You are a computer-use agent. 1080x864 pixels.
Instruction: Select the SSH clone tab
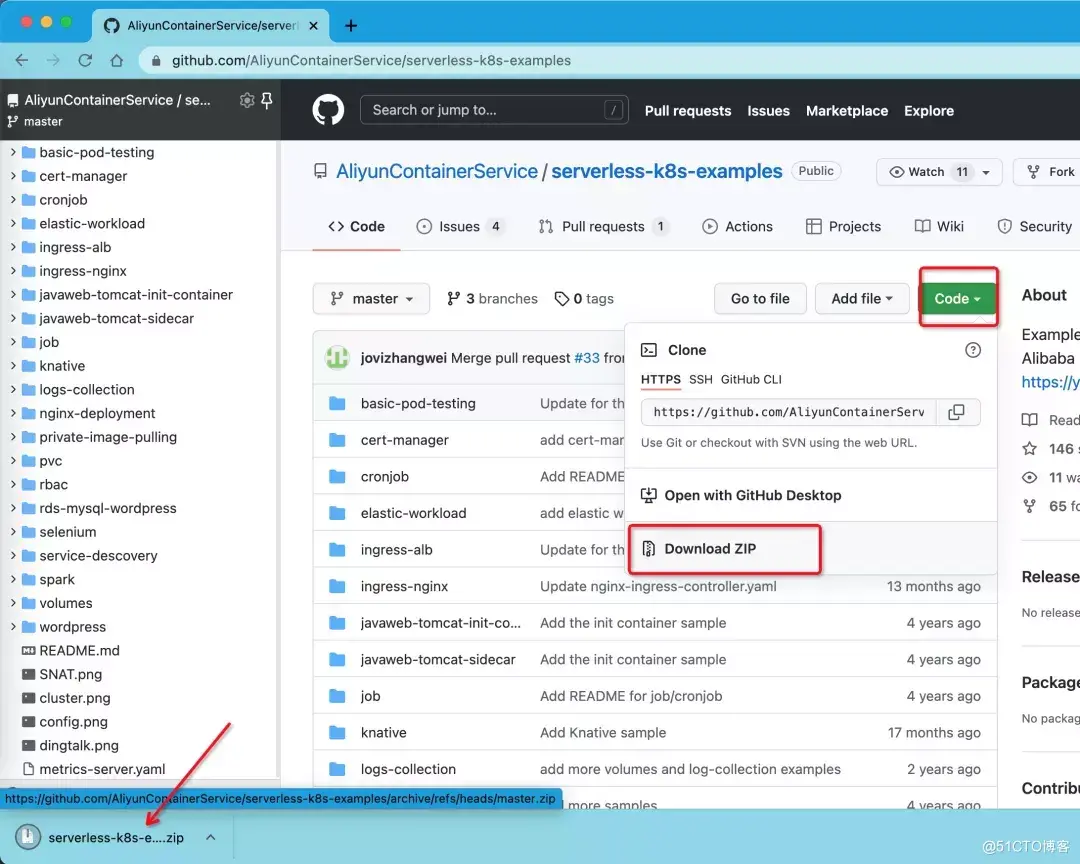[700, 380]
